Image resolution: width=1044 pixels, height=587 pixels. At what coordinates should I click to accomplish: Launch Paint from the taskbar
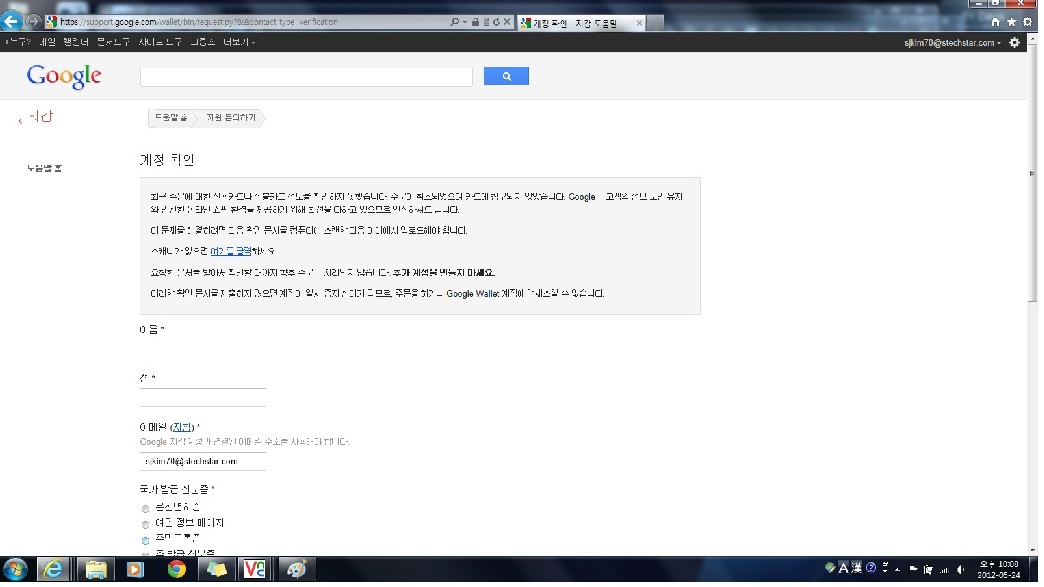[x=296, y=570]
